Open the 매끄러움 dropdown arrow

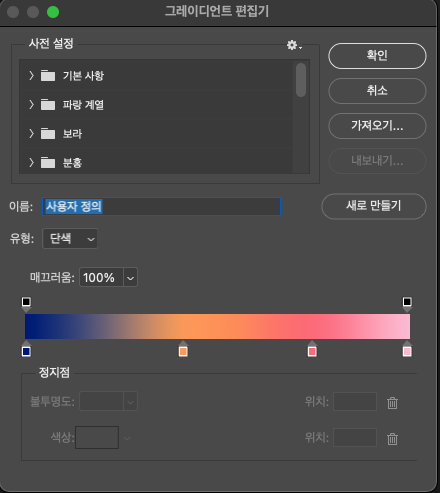[x=130, y=277]
